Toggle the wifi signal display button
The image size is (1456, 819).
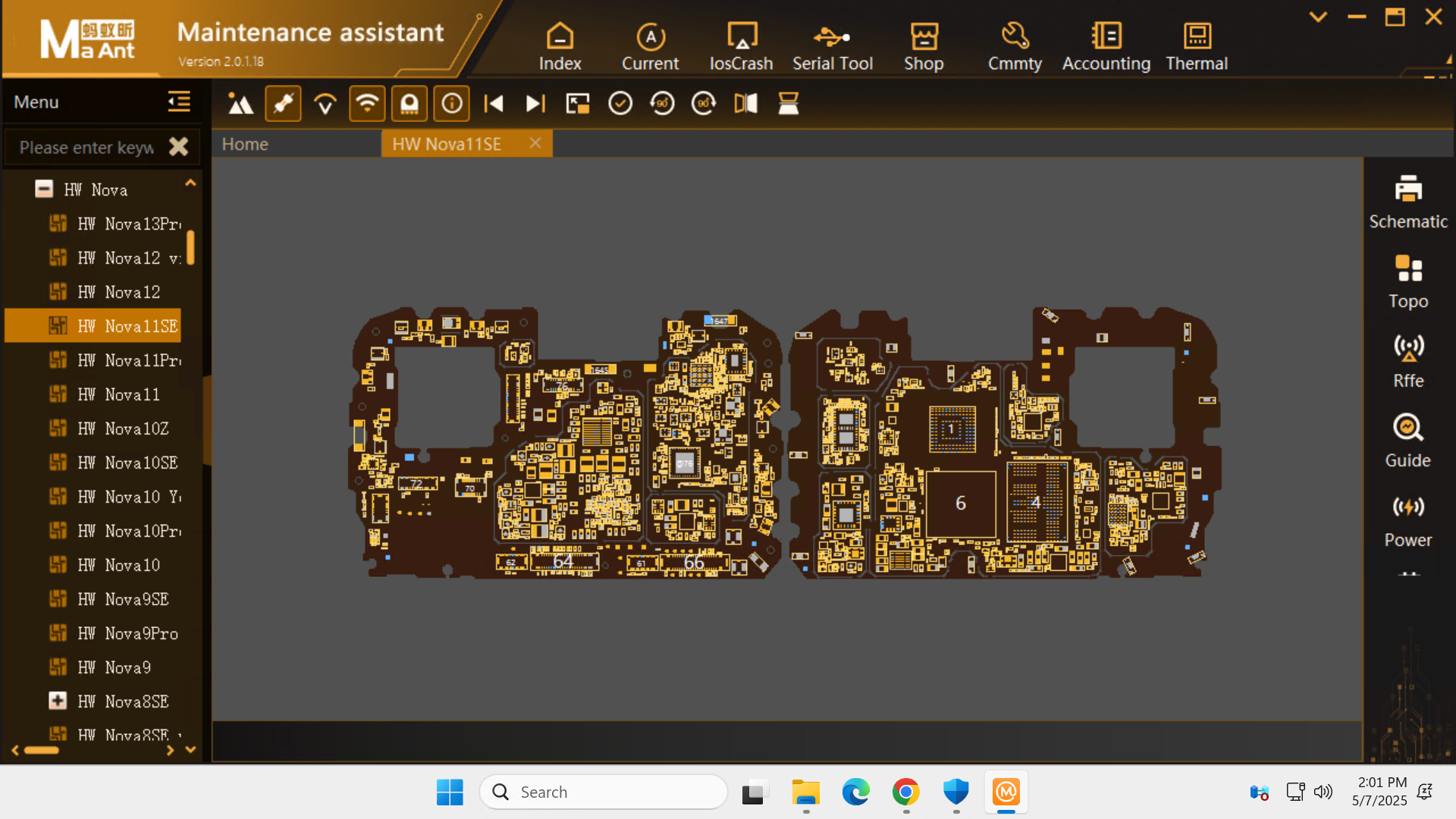367,104
